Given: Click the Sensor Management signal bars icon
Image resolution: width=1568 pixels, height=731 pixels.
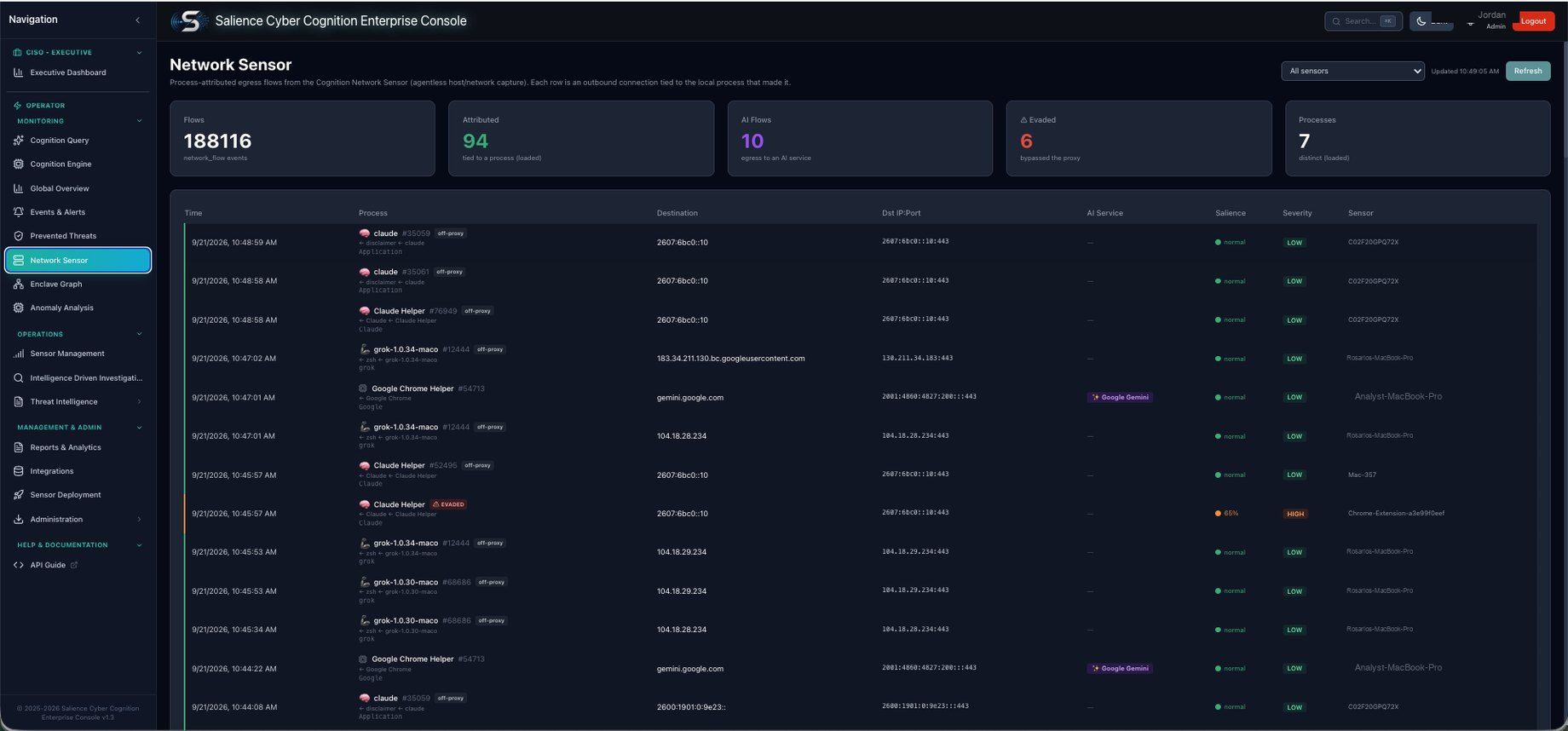Looking at the screenshot, I should pos(18,354).
